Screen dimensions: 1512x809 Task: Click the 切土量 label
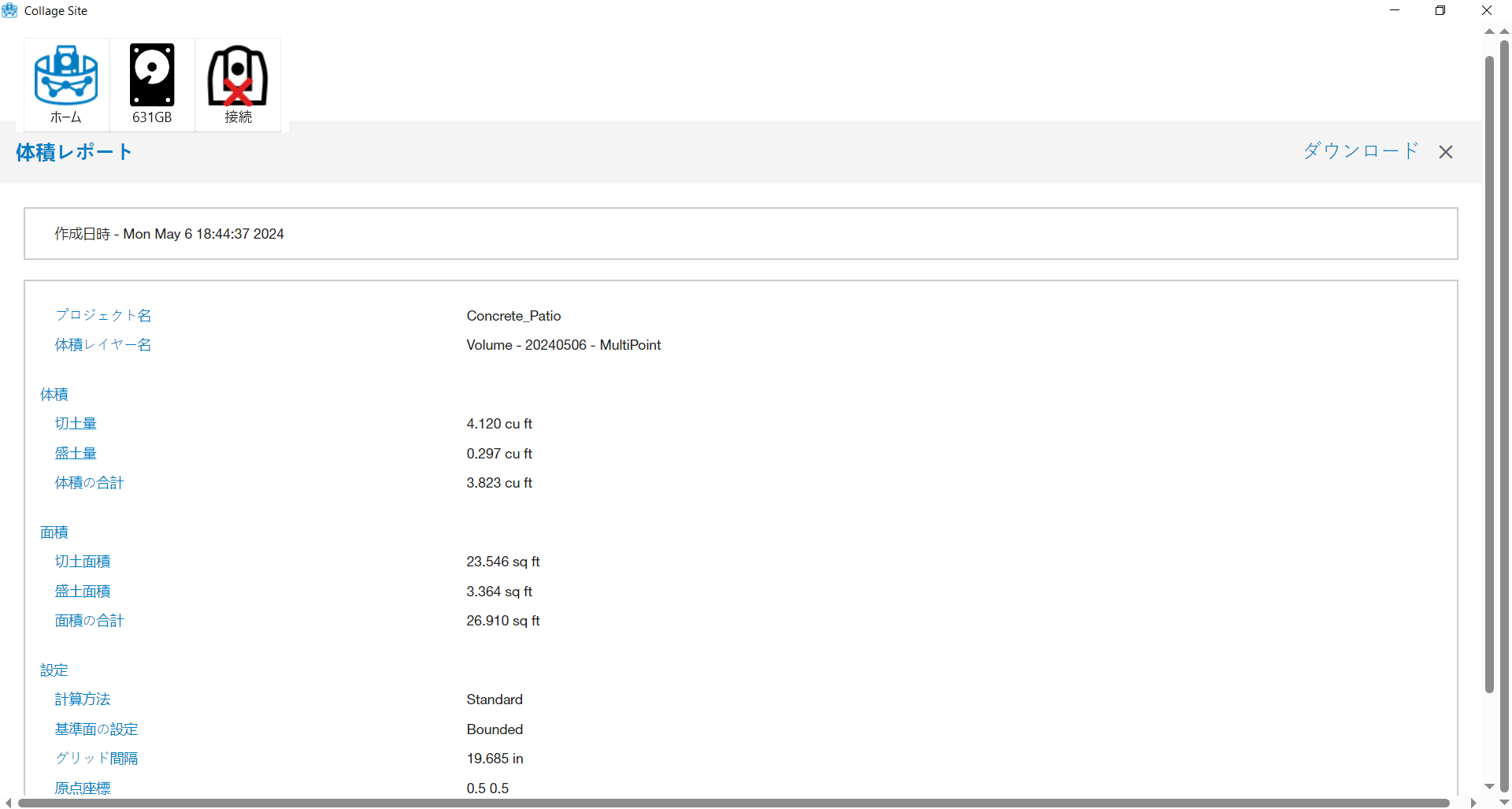pyautogui.click(x=76, y=424)
